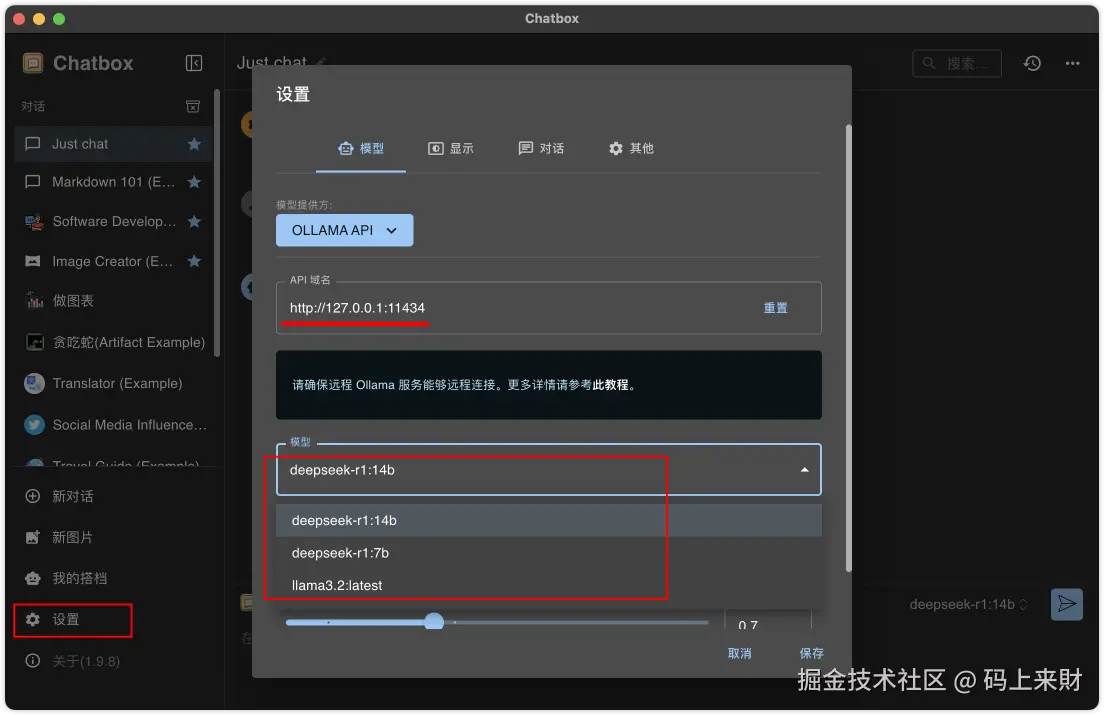Open the Just chat conversation
Screen dimensions: 1104x715
click(x=113, y=144)
